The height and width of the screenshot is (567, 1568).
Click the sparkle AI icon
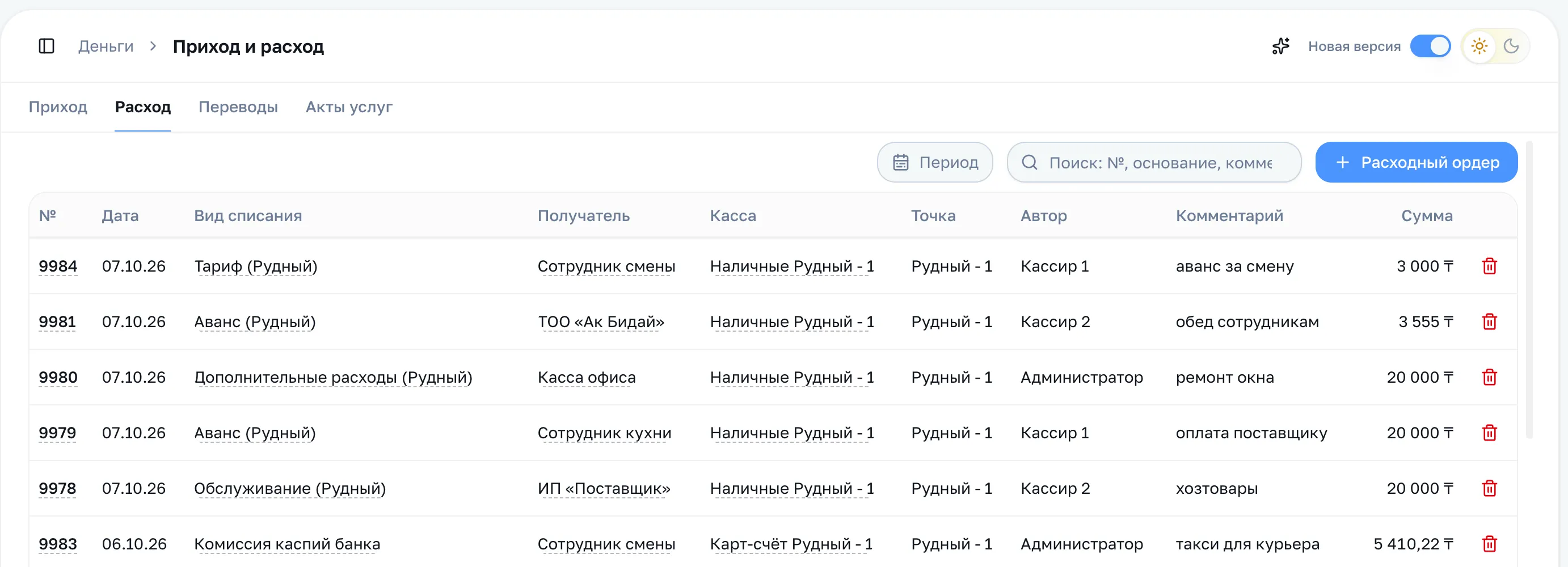coord(1281,46)
